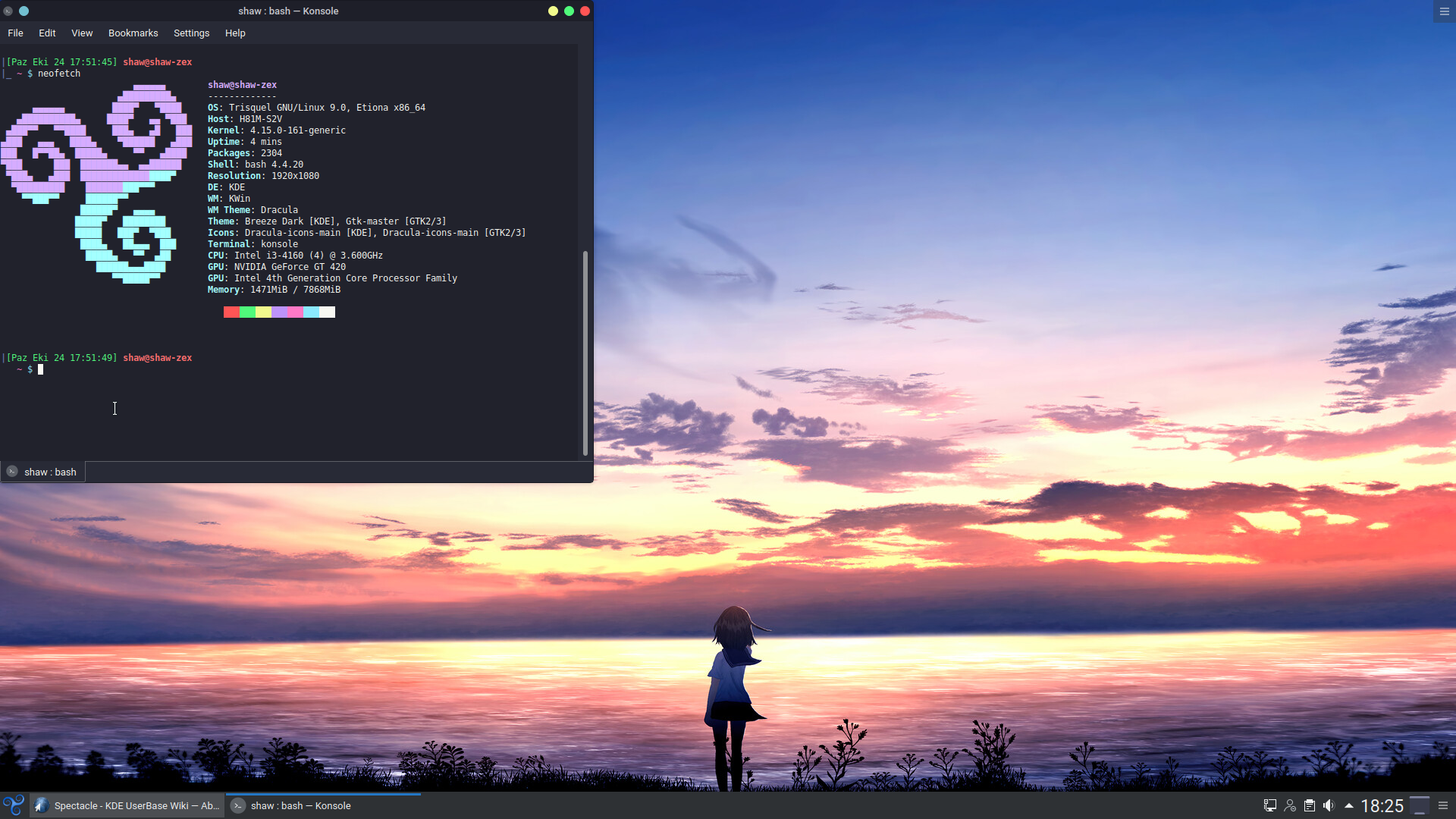The width and height of the screenshot is (1456, 819).
Task: Click the green color block in neofetch output
Action: [247, 312]
